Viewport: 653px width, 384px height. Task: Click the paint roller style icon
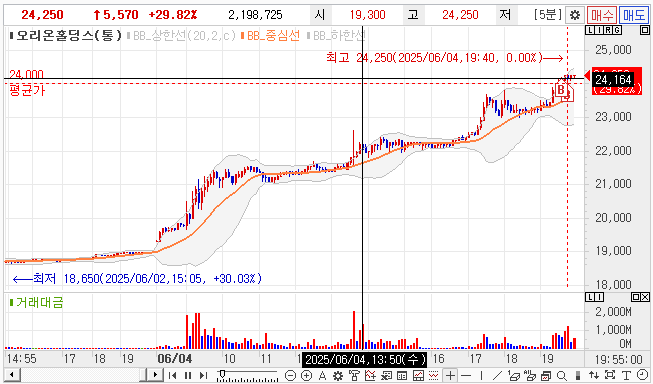tap(354, 375)
